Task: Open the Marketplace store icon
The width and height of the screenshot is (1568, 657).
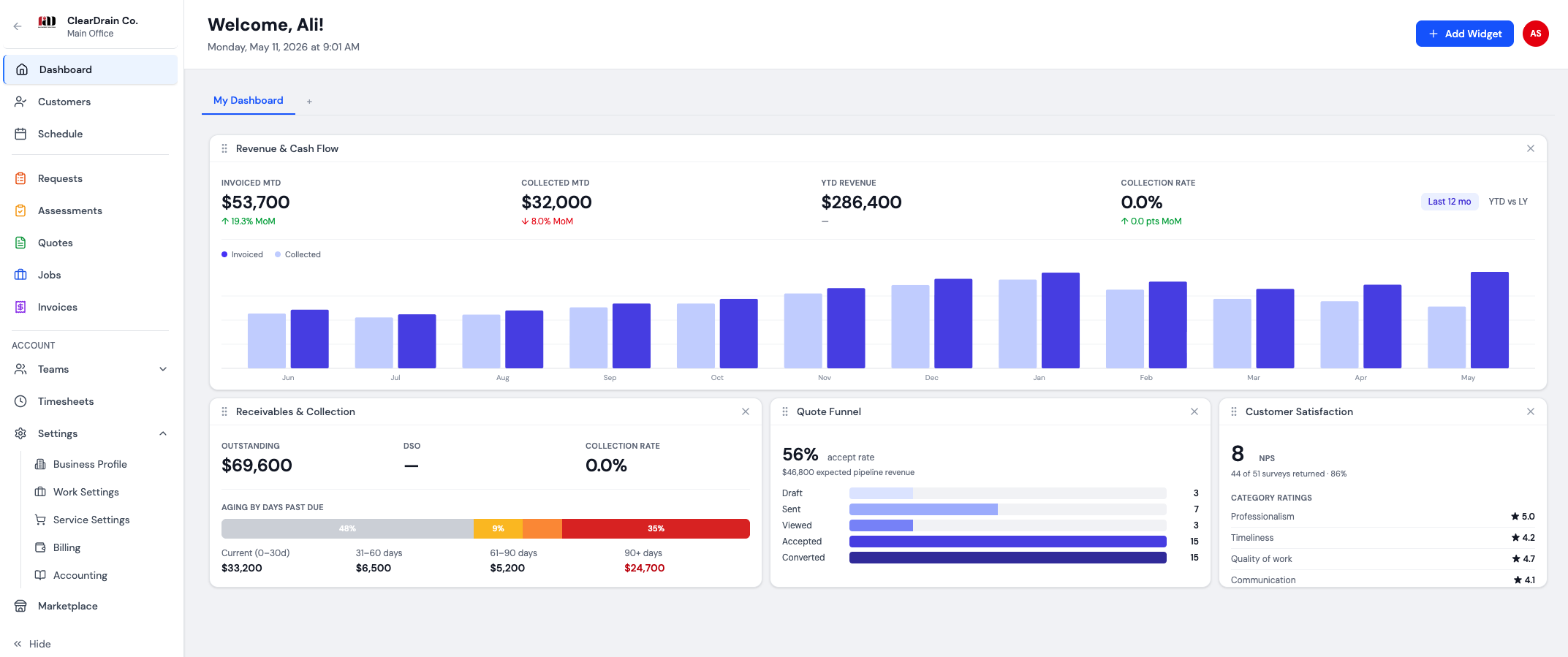Action: (20, 606)
